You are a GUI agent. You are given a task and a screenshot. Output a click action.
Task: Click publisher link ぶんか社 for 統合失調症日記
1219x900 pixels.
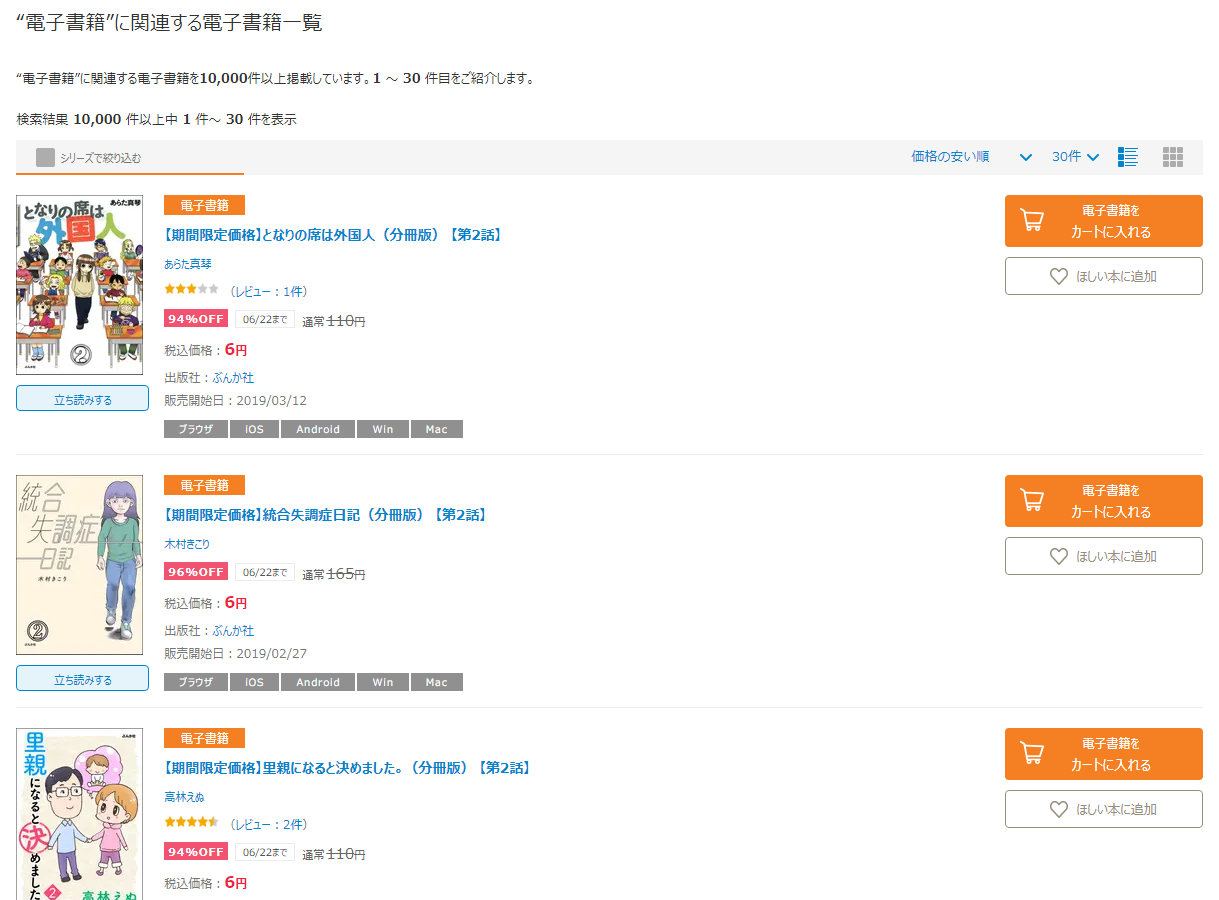coord(233,631)
